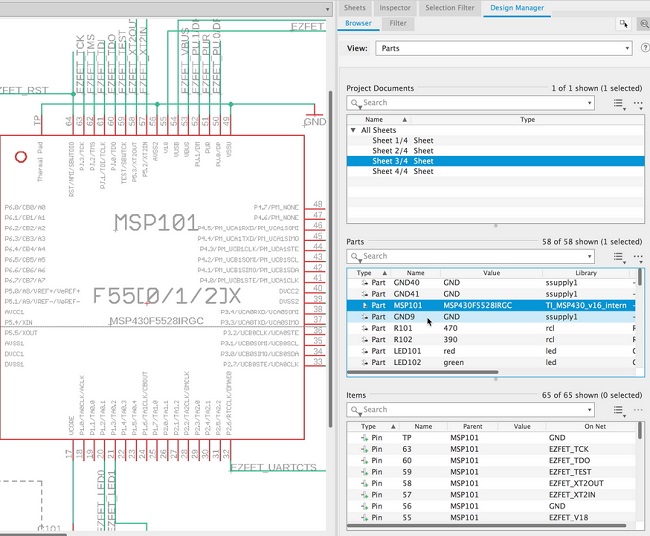This screenshot has height=536, width=650.
Task: Click the part icon in the GND40 row
Action: tap(364, 283)
